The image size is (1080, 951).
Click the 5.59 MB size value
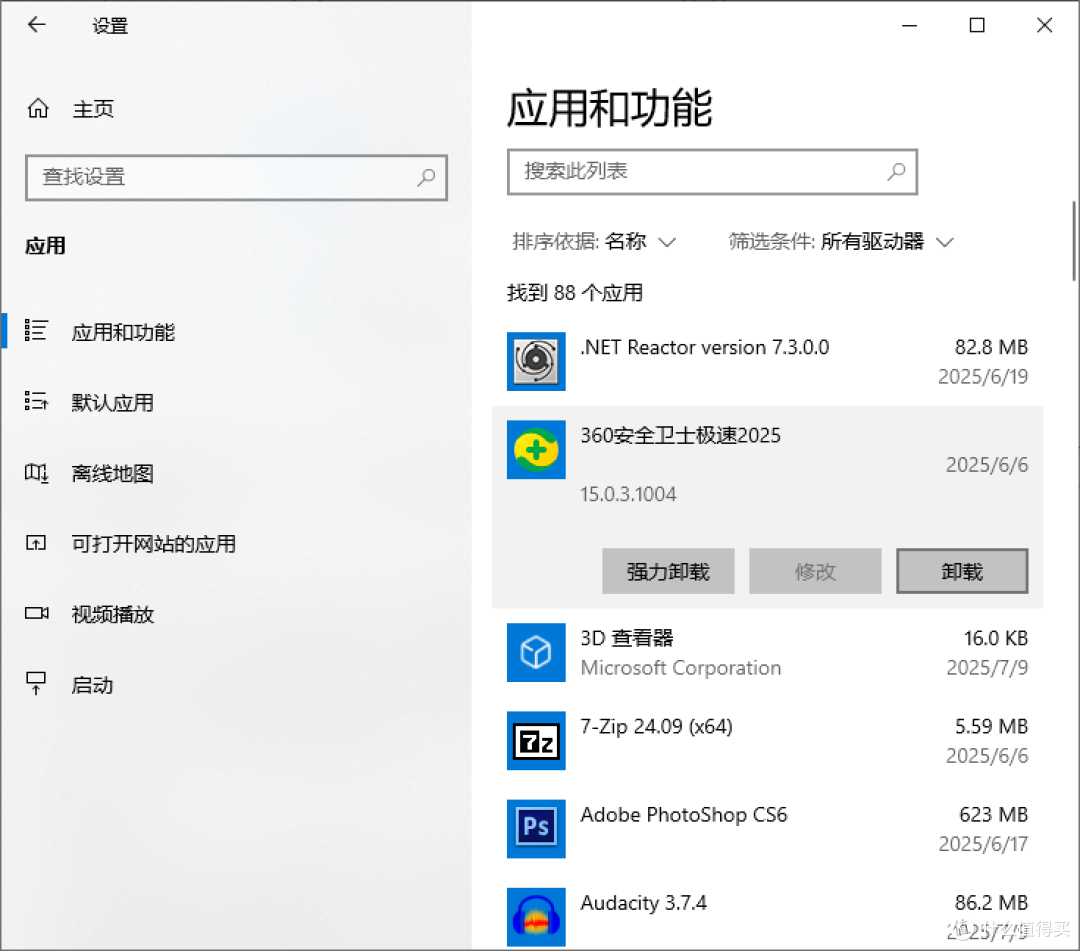tap(991, 726)
